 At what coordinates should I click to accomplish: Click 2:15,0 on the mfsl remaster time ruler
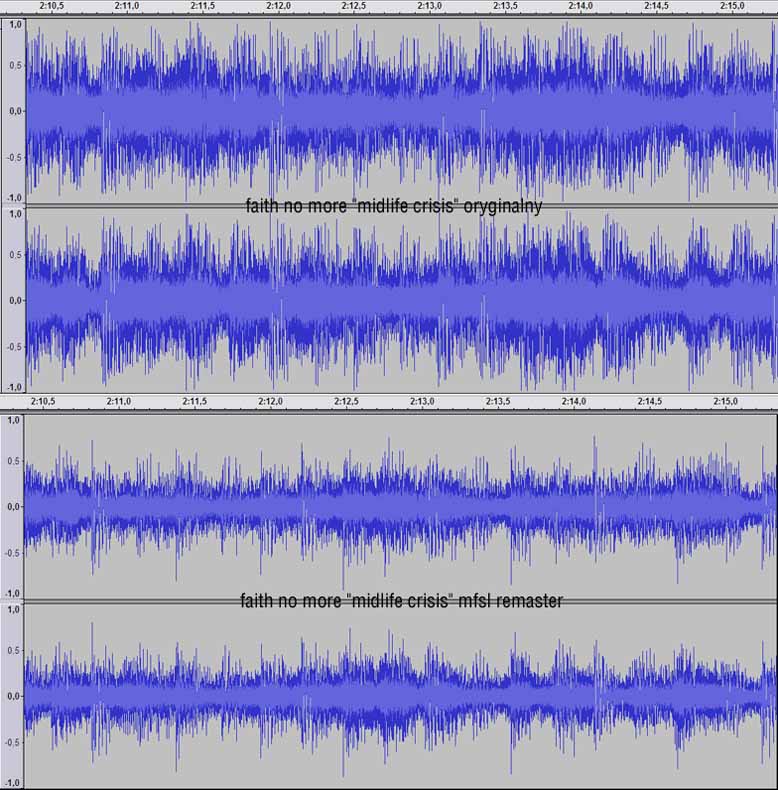[x=726, y=402]
